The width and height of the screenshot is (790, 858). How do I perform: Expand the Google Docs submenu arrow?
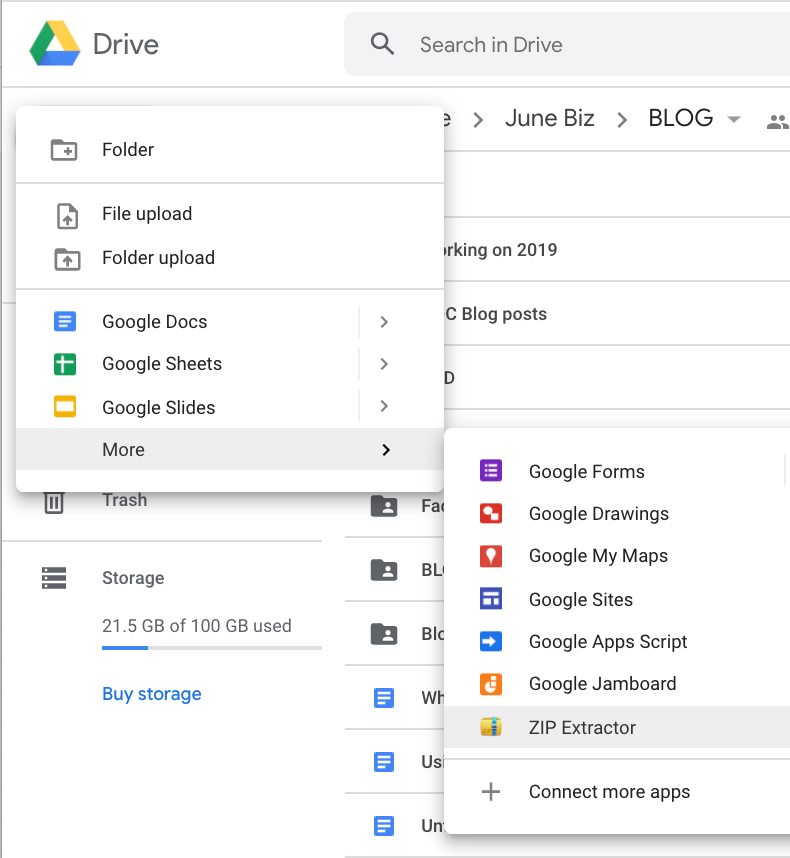[384, 322]
